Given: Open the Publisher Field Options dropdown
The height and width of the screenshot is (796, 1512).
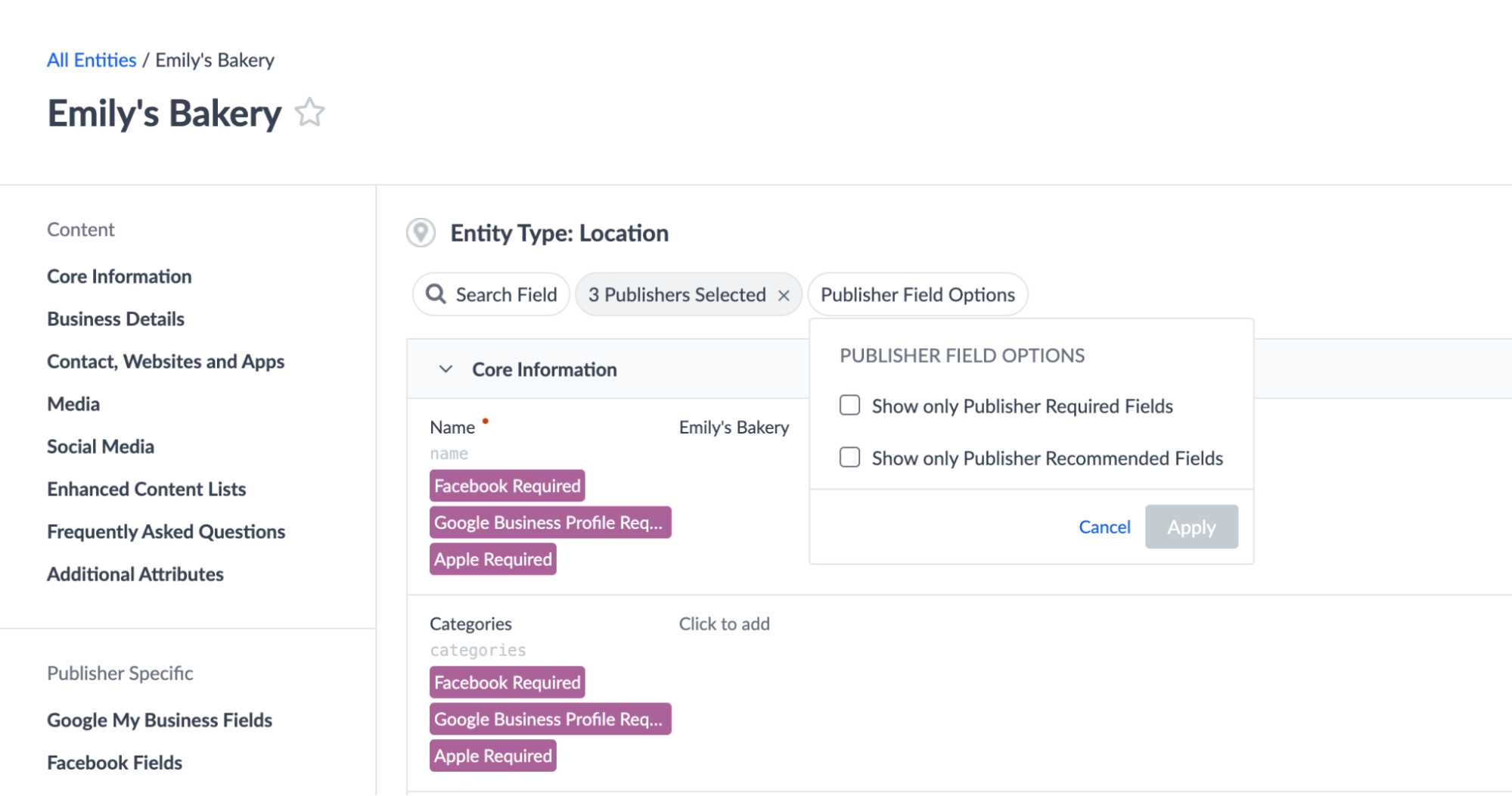Looking at the screenshot, I should point(917,294).
